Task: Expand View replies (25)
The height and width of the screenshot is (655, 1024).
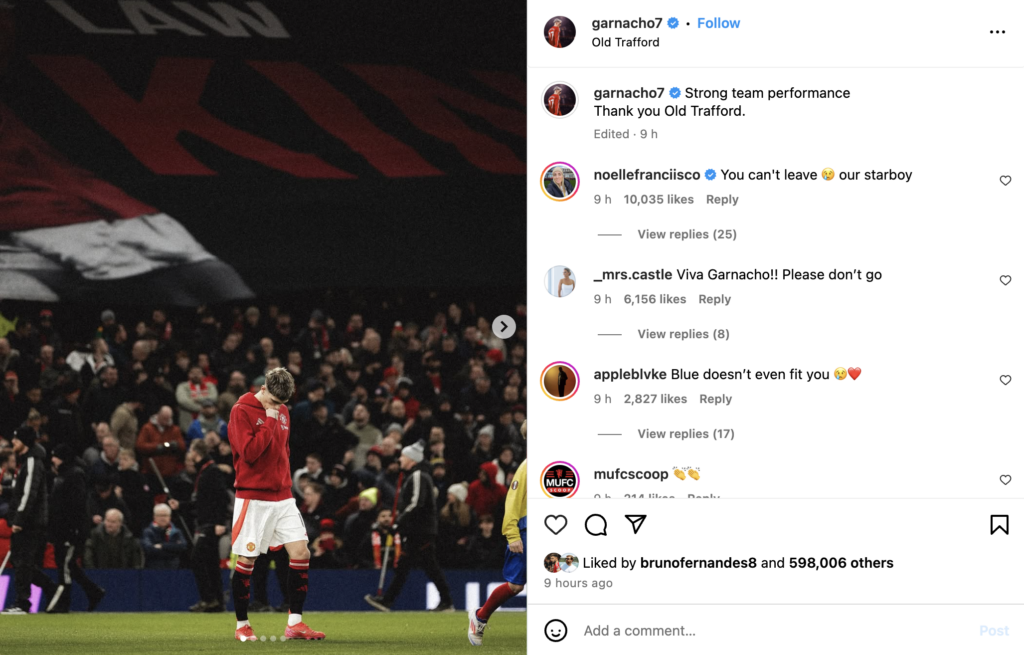Action: tap(686, 234)
